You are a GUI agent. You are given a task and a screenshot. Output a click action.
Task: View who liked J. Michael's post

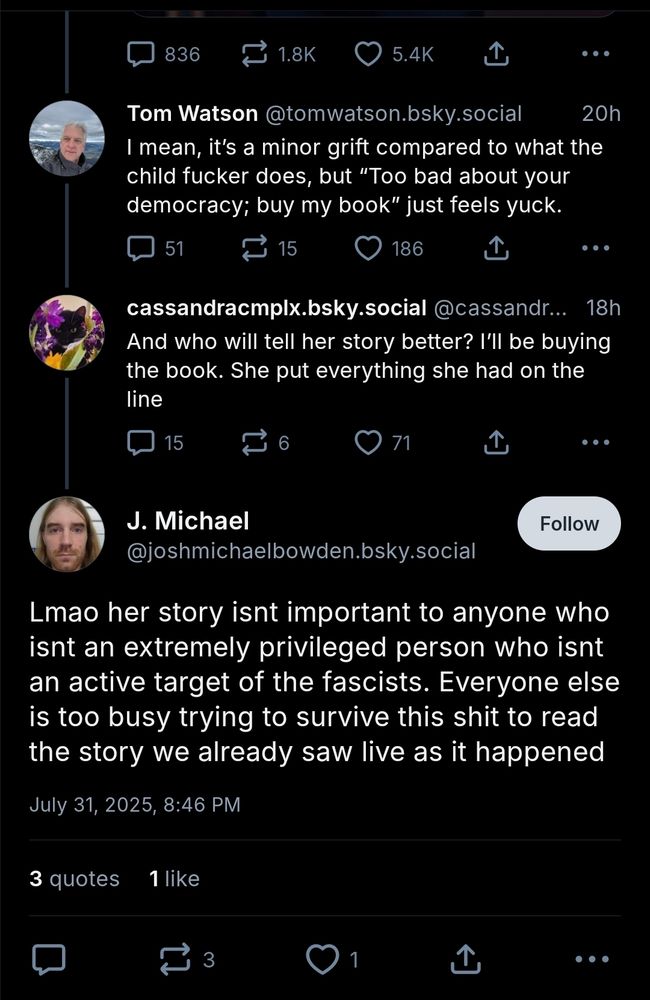(174, 879)
